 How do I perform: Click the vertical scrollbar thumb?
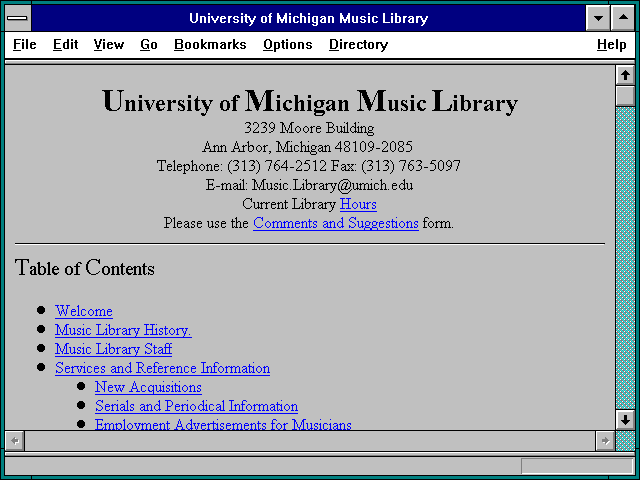(x=625, y=96)
